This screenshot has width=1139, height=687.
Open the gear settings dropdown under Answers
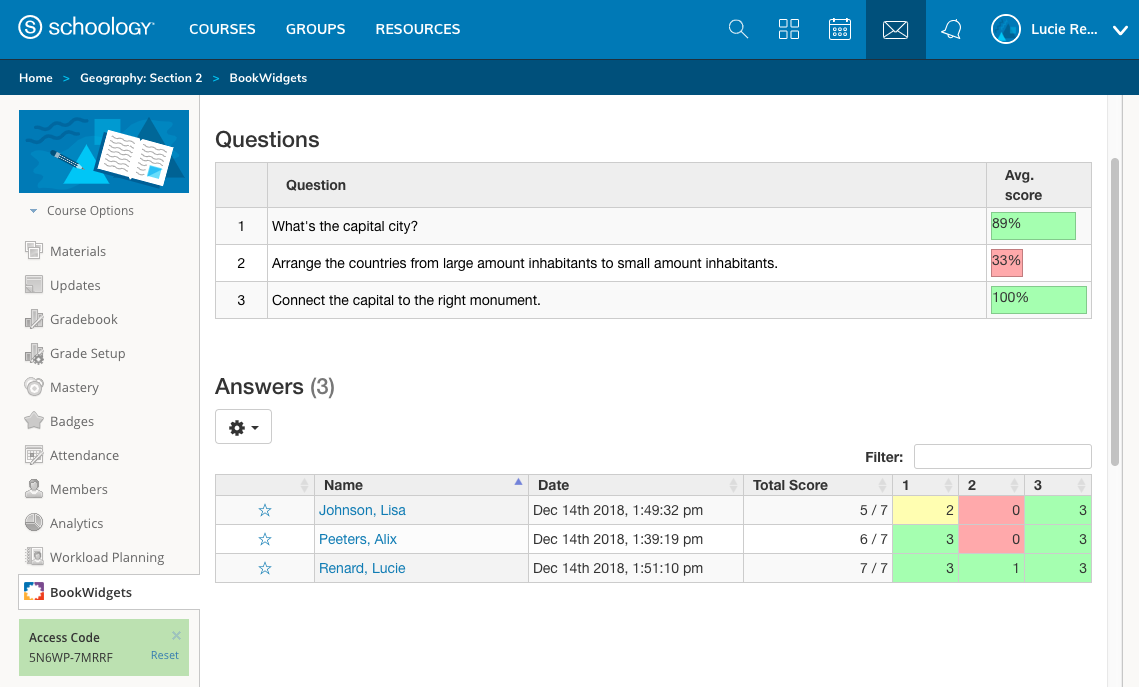click(x=243, y=427)
